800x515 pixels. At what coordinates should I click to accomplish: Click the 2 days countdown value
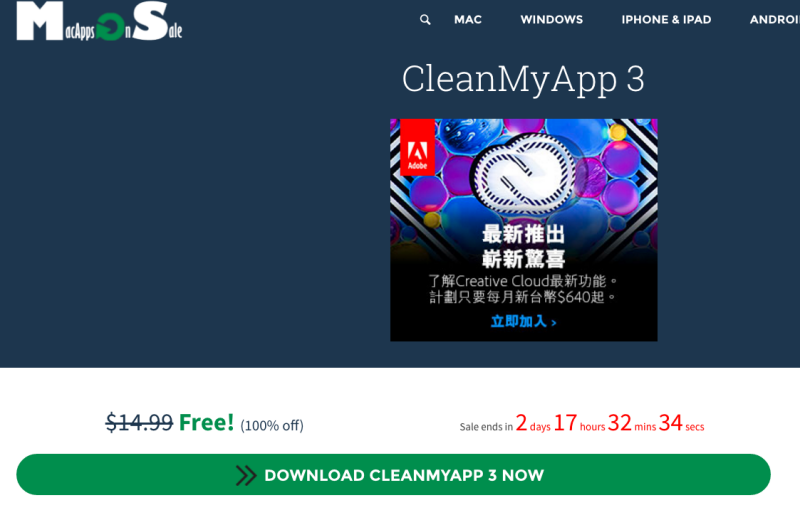click(x=533, y=423)
